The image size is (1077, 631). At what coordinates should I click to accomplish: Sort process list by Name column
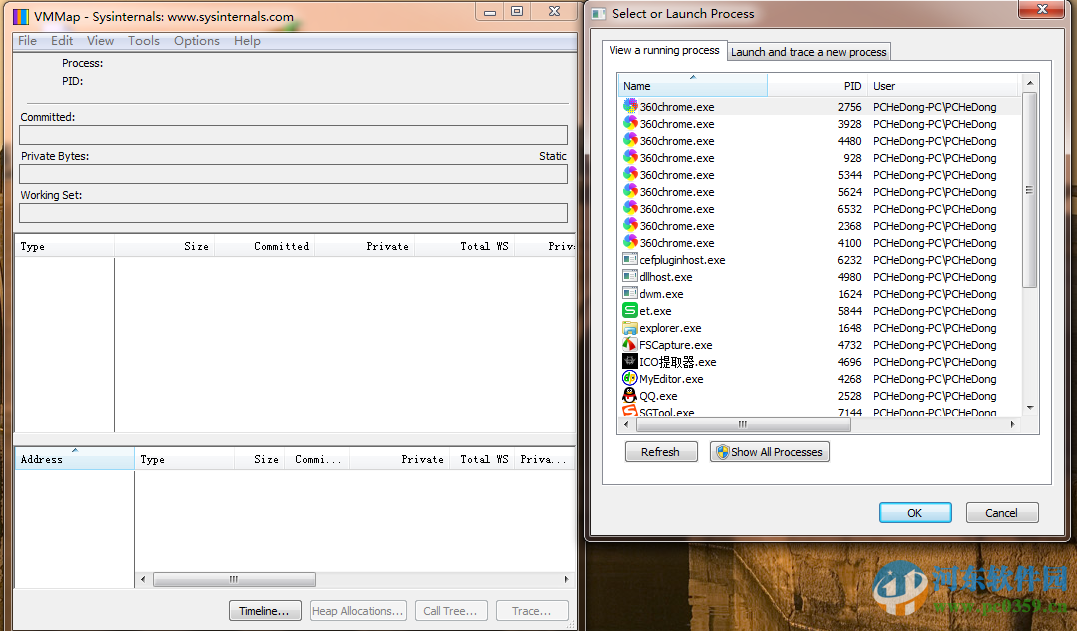coord(693,86)
